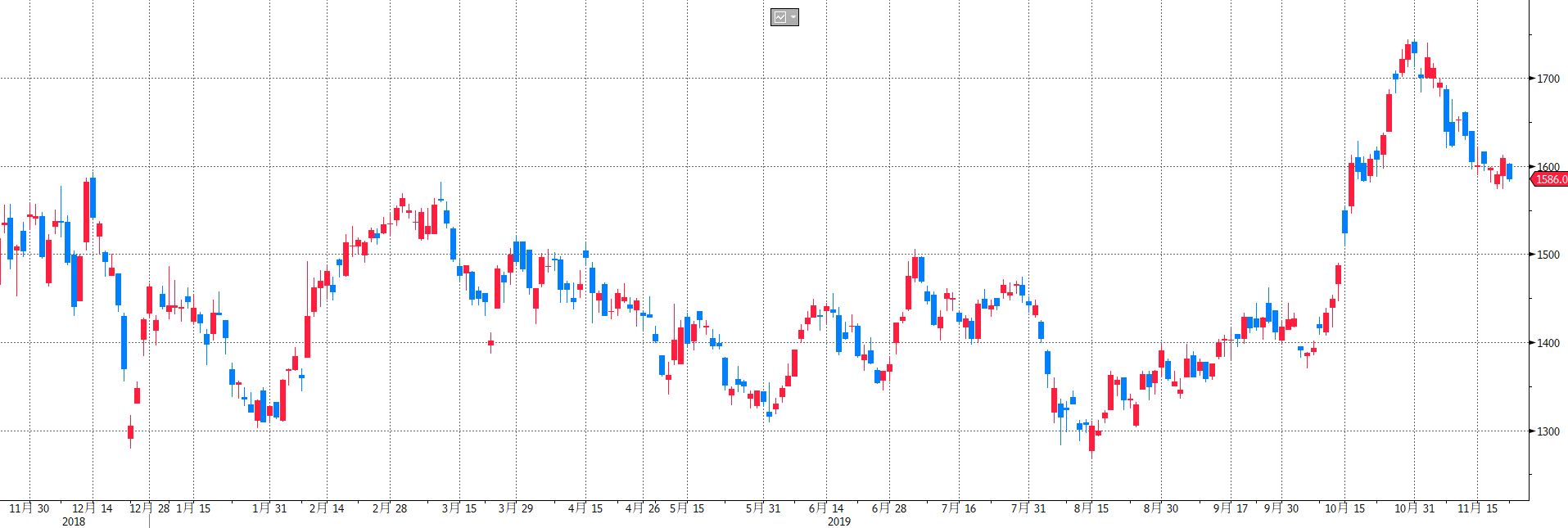Select the 2月 28 date label
Screen dimensions: 1568x528
point(390,508)
